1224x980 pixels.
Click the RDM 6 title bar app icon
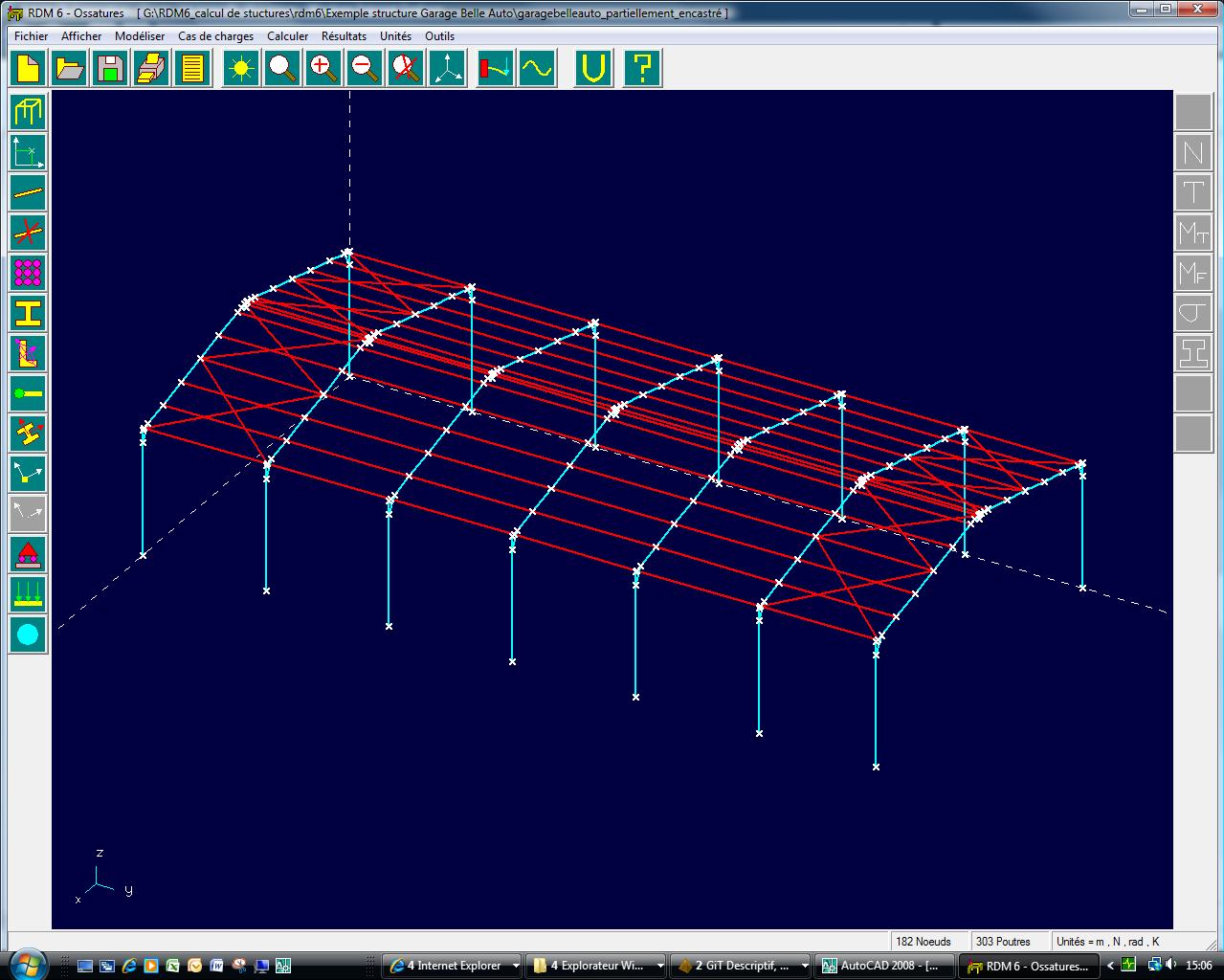coord(14,12)
